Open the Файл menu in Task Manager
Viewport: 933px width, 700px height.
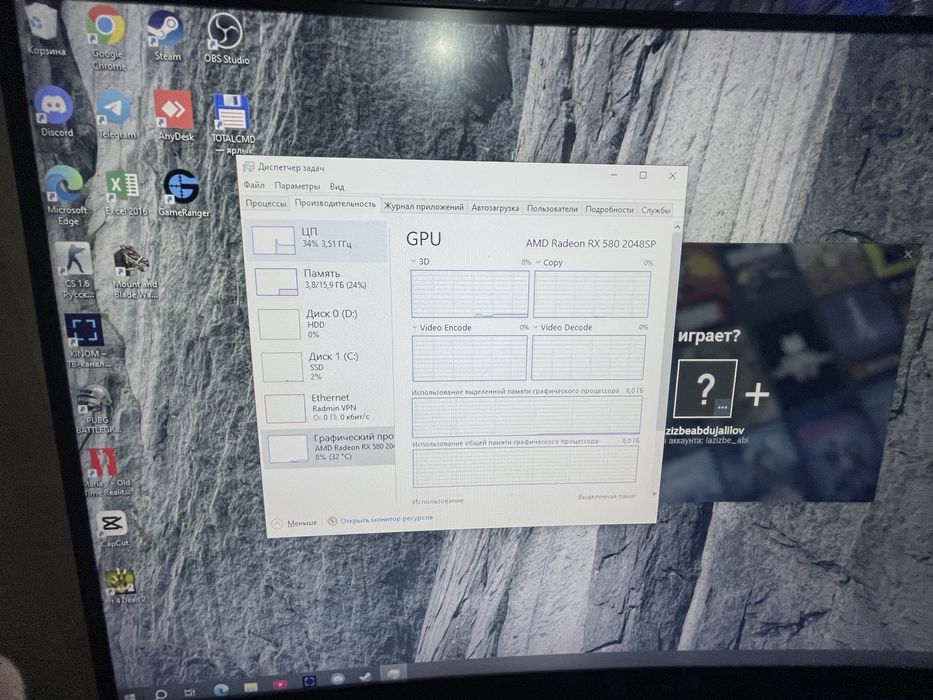(x=254, y=185)
